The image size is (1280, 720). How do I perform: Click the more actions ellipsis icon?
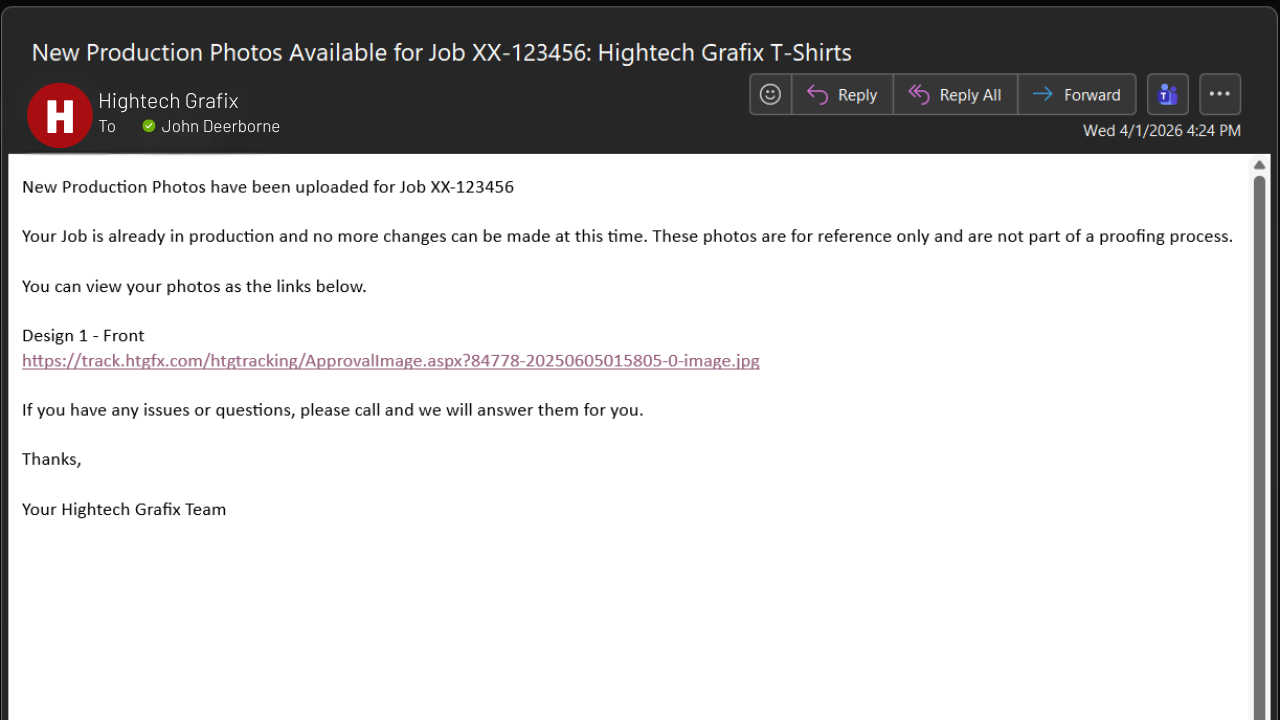(x=1220, y=93)
